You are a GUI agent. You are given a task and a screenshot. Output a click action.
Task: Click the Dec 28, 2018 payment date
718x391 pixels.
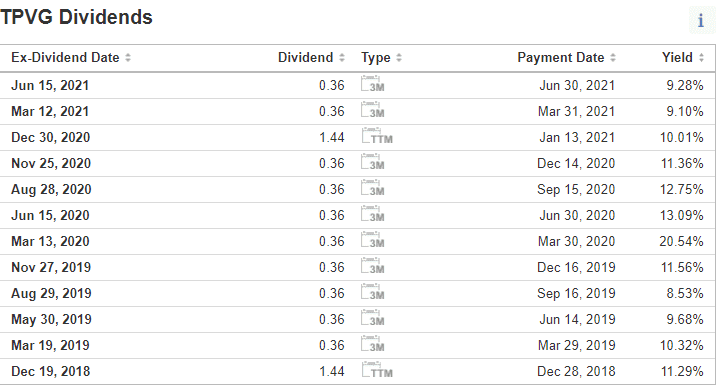[576, 372]
